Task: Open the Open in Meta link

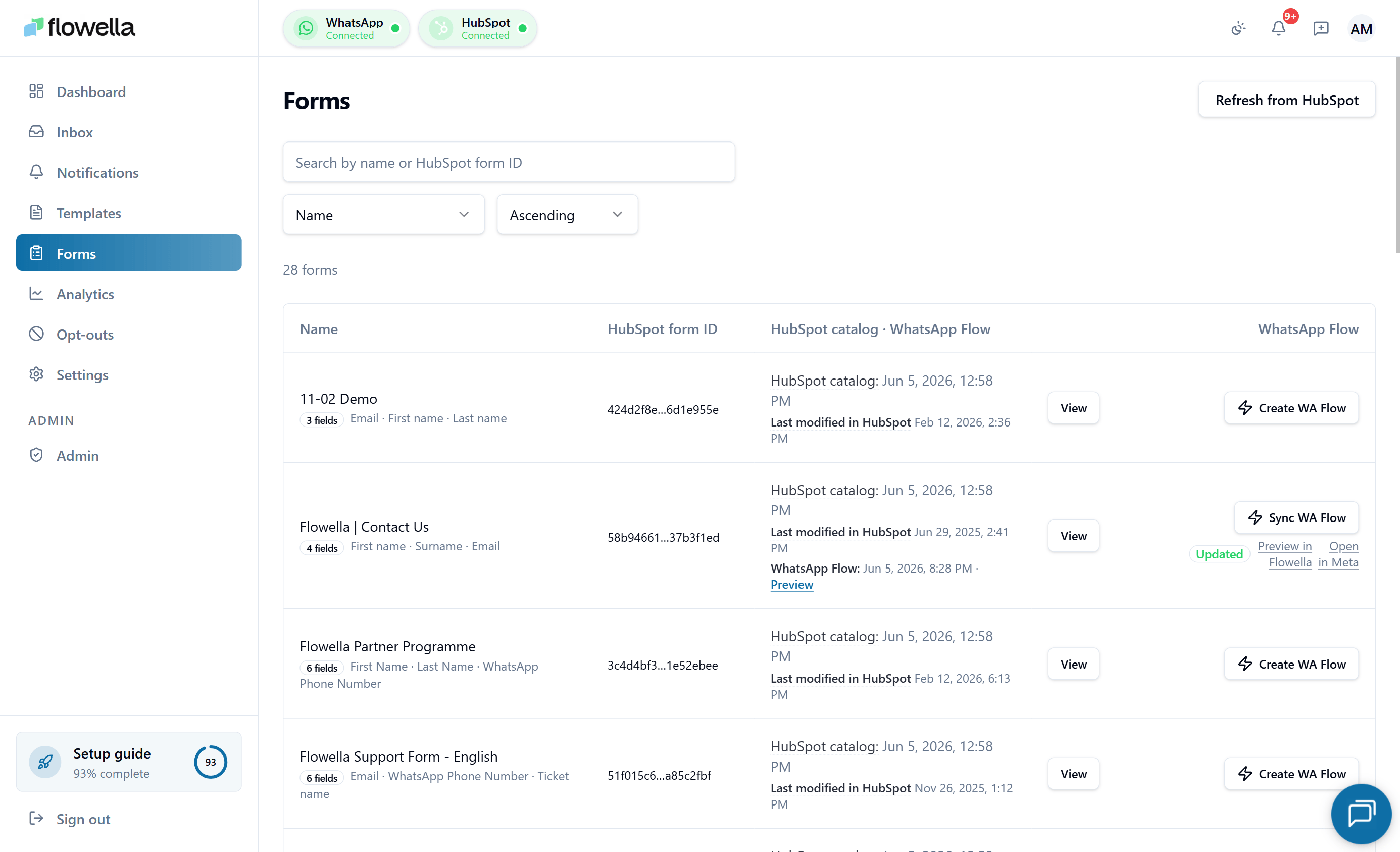Action: coord(1338,554)
